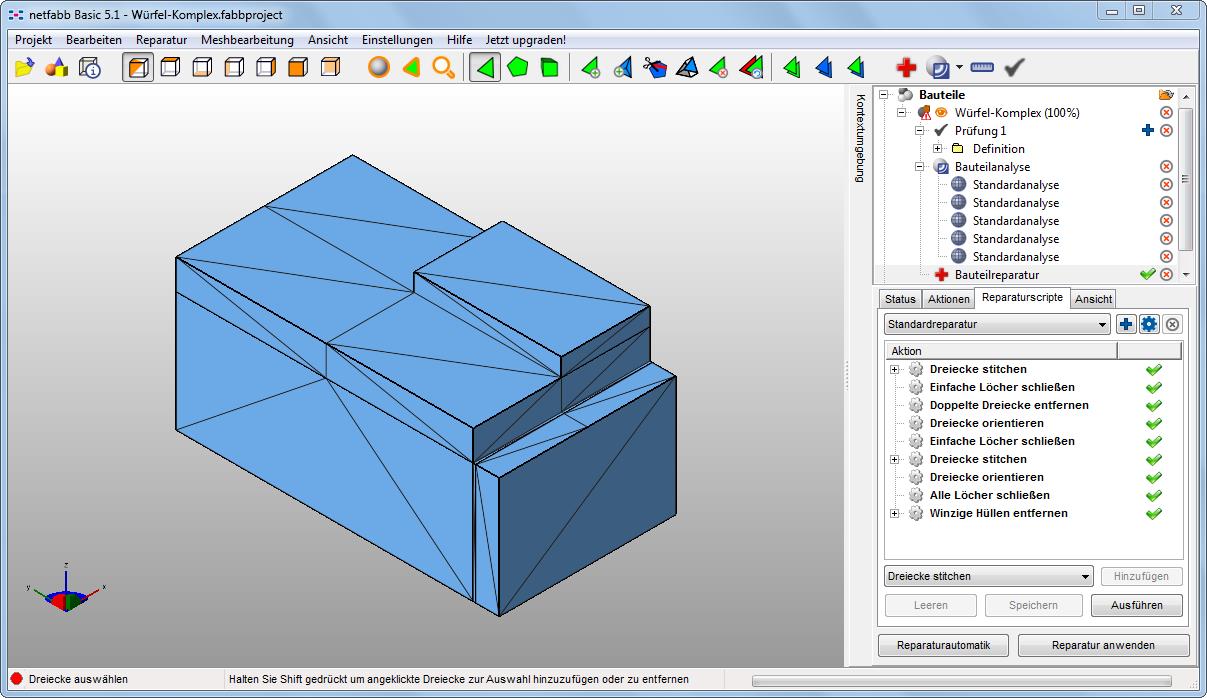The width and height of the screenshot is (1207, 698).
Task: Click the magnifier zoom icon
Action: click(x=443, y=68)
